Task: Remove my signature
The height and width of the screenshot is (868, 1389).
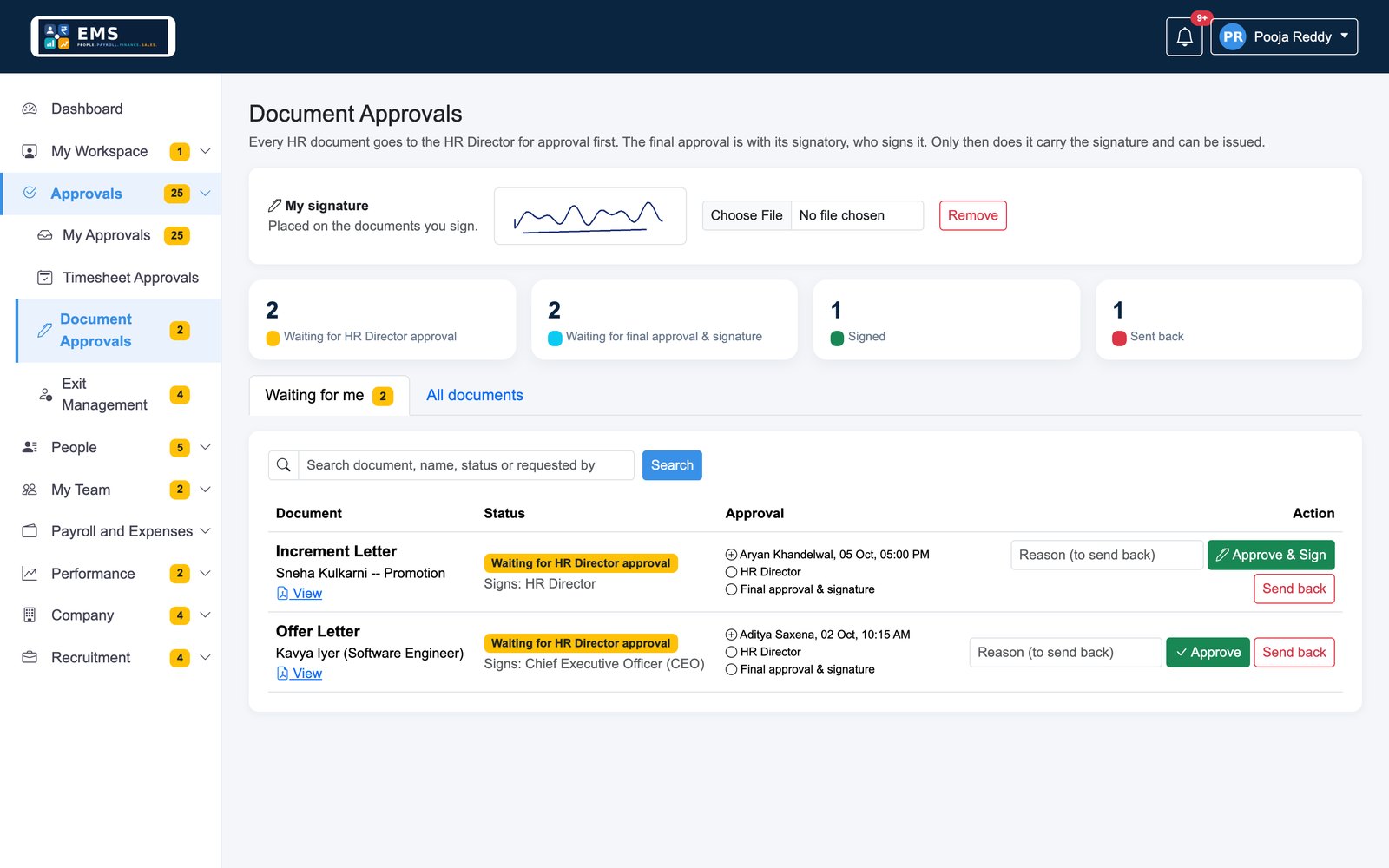Action: tap(972, 215)
